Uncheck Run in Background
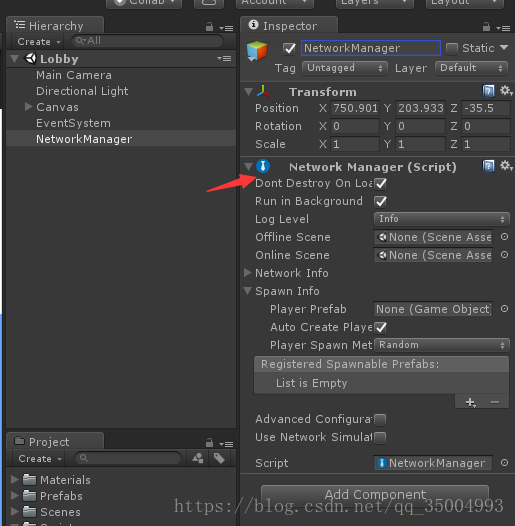 coord(380,202)
